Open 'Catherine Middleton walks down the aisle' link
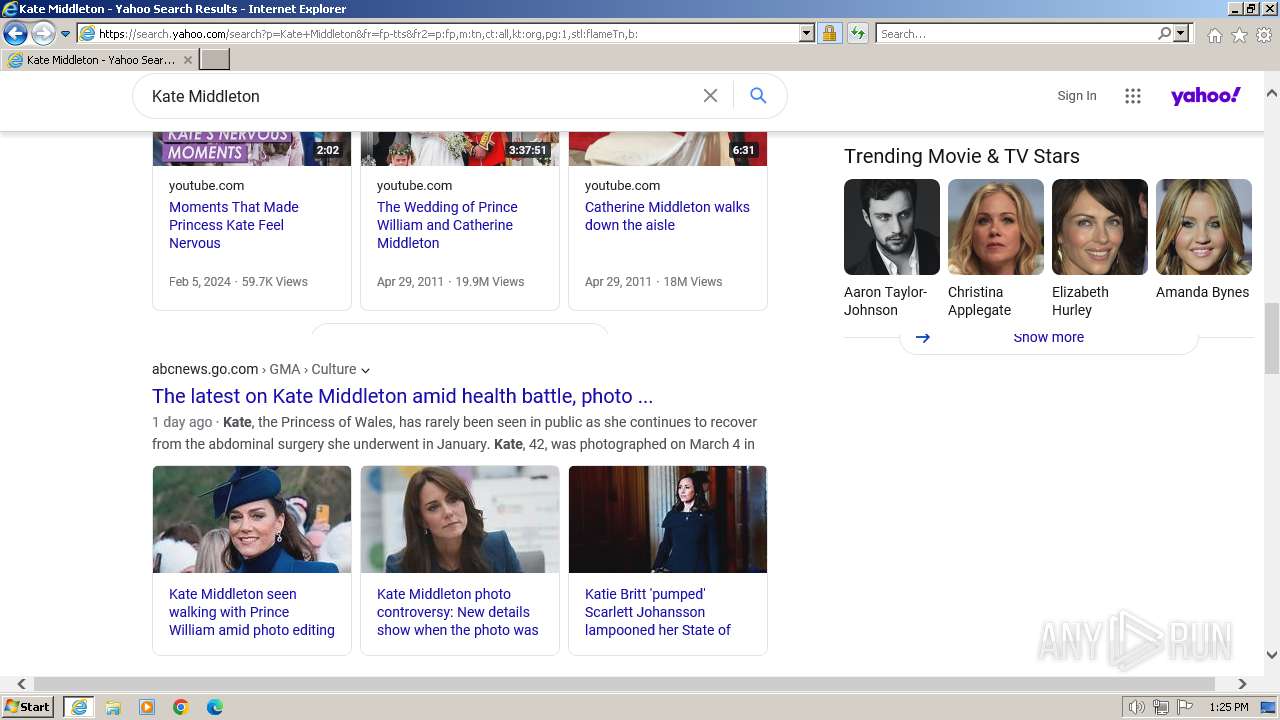 (667, 216)
